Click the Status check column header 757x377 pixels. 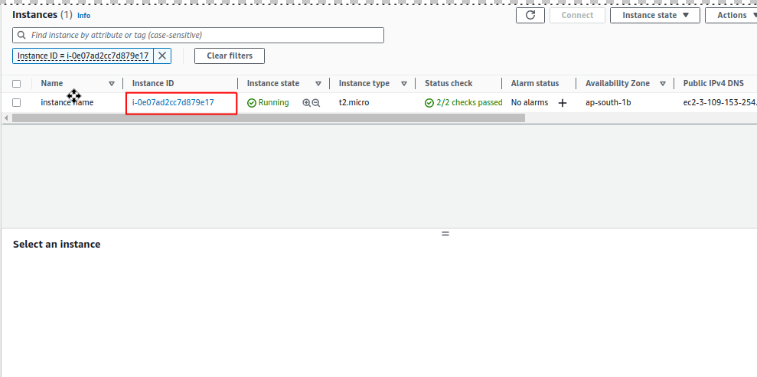[x=449, y=83]
